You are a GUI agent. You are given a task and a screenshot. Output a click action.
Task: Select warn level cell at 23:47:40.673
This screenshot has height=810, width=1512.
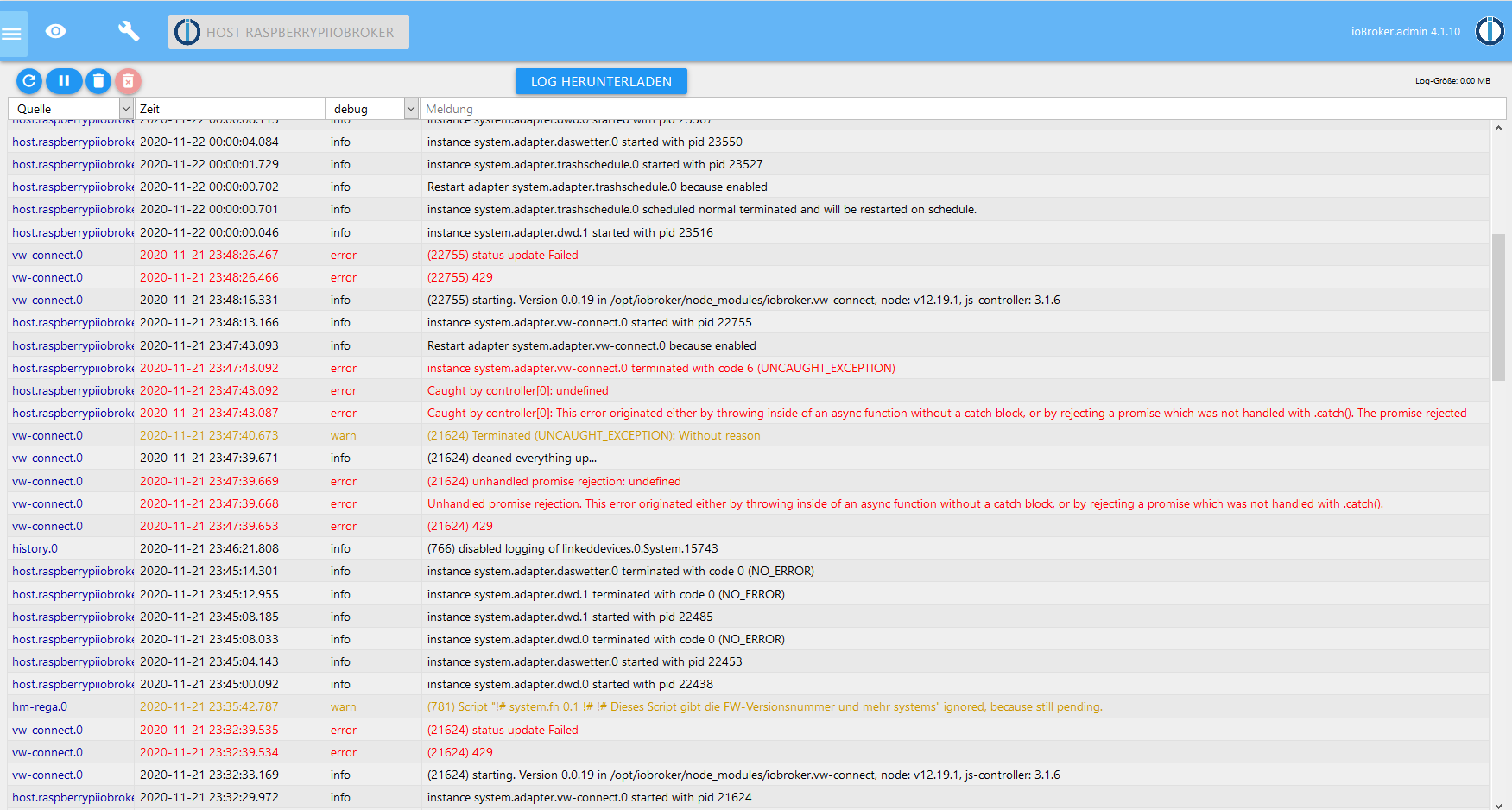344,435
